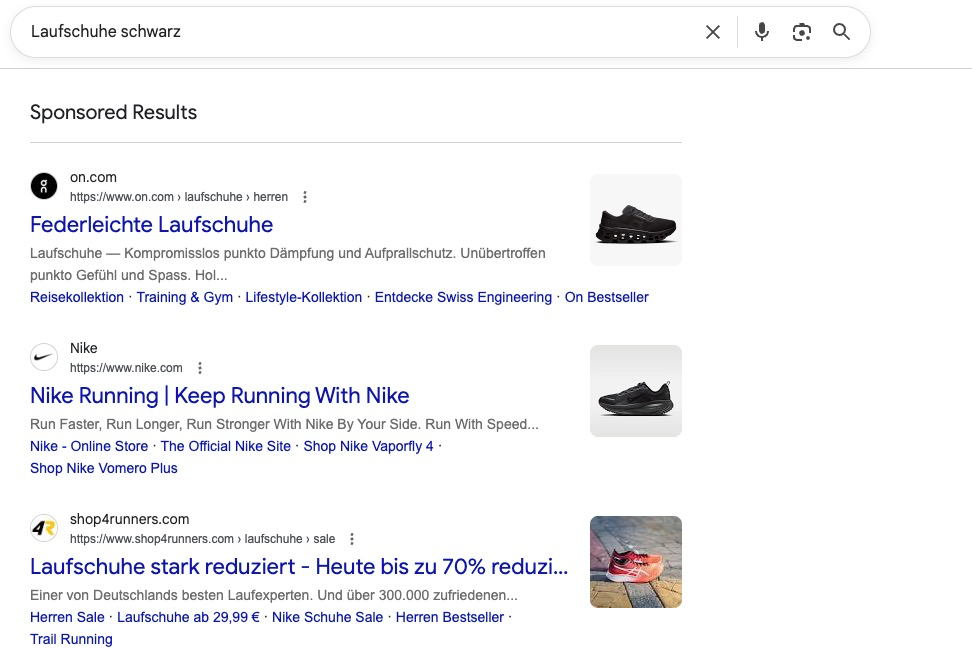Open image search with the camera lens icon
This screenshot has width=972, height=648.
click(802, 32)
